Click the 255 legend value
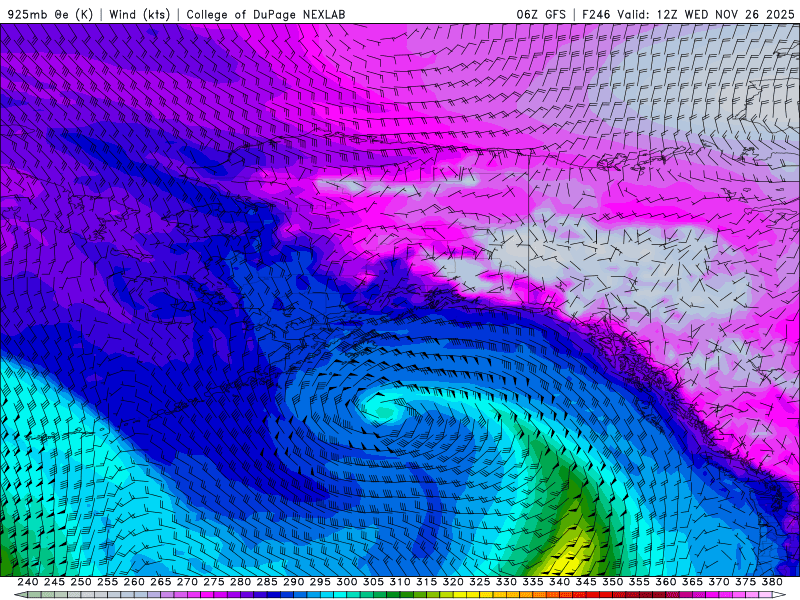Image resolution: width=800 pixels, height=600 pixels. (107, 582)
